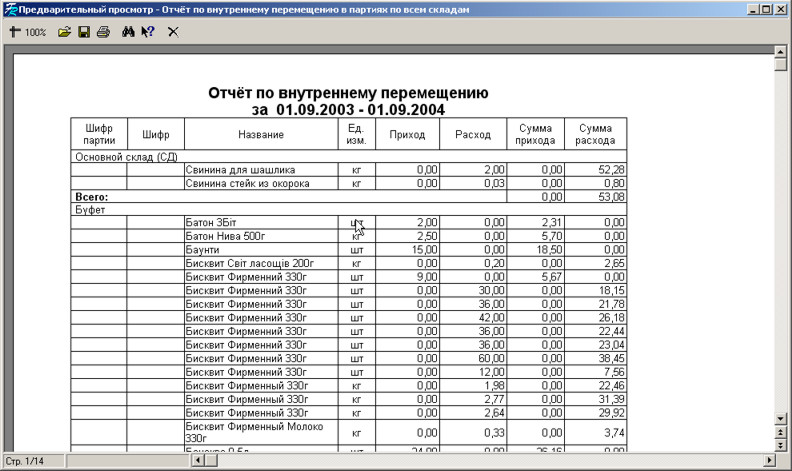This screenshot has width=792, height=471.
Task: Save the report using floppy disk icon
Action: [x=84, y=32]
